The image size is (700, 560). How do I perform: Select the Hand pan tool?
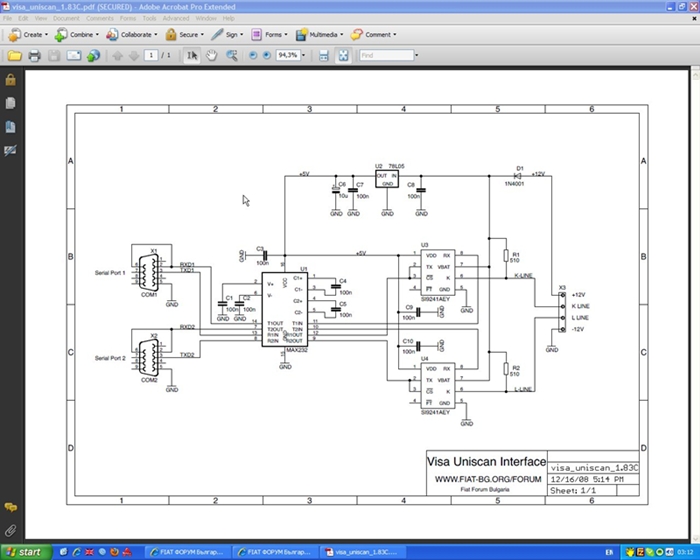(212, 55)
